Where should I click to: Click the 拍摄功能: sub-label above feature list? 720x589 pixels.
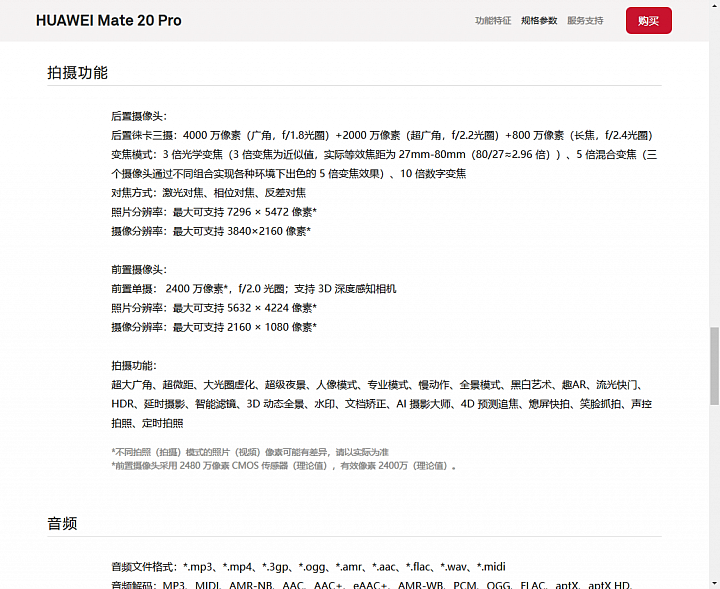coord(134,365)
